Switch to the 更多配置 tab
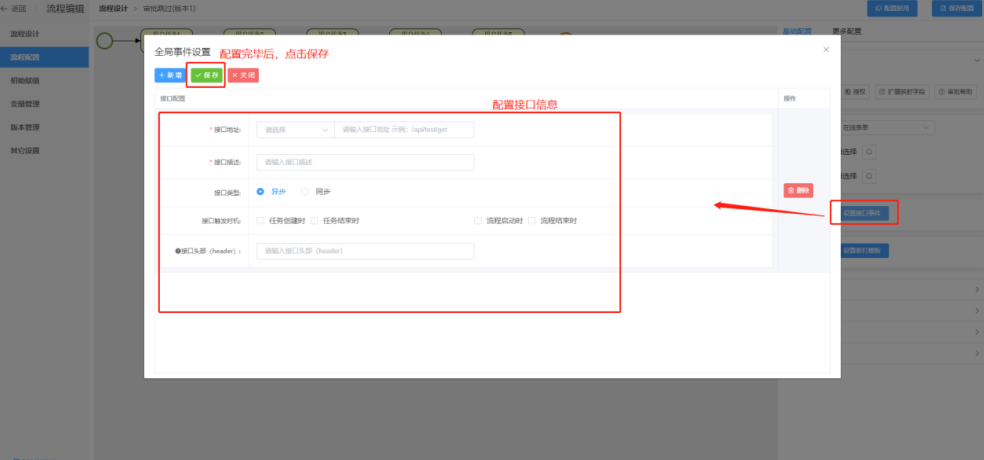The width and height of the screenshot is (984, 460). (x=847, y=31)
